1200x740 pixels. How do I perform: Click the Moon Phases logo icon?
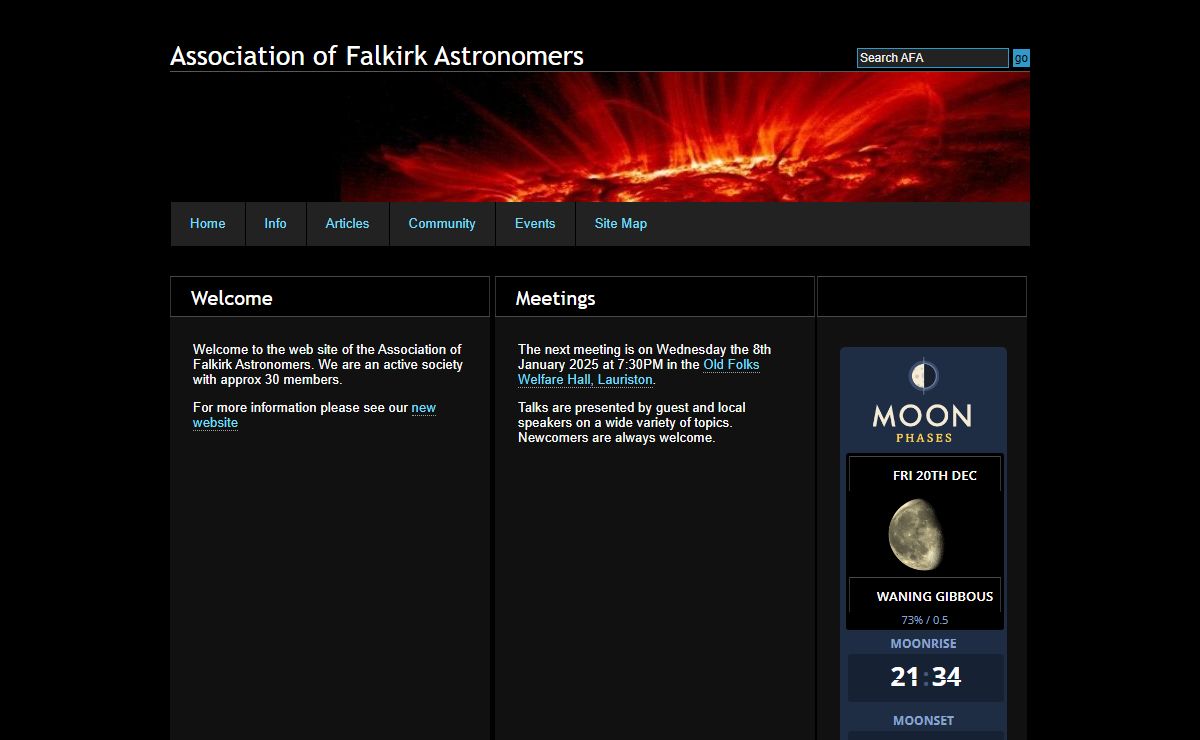[x=923, y=376]
